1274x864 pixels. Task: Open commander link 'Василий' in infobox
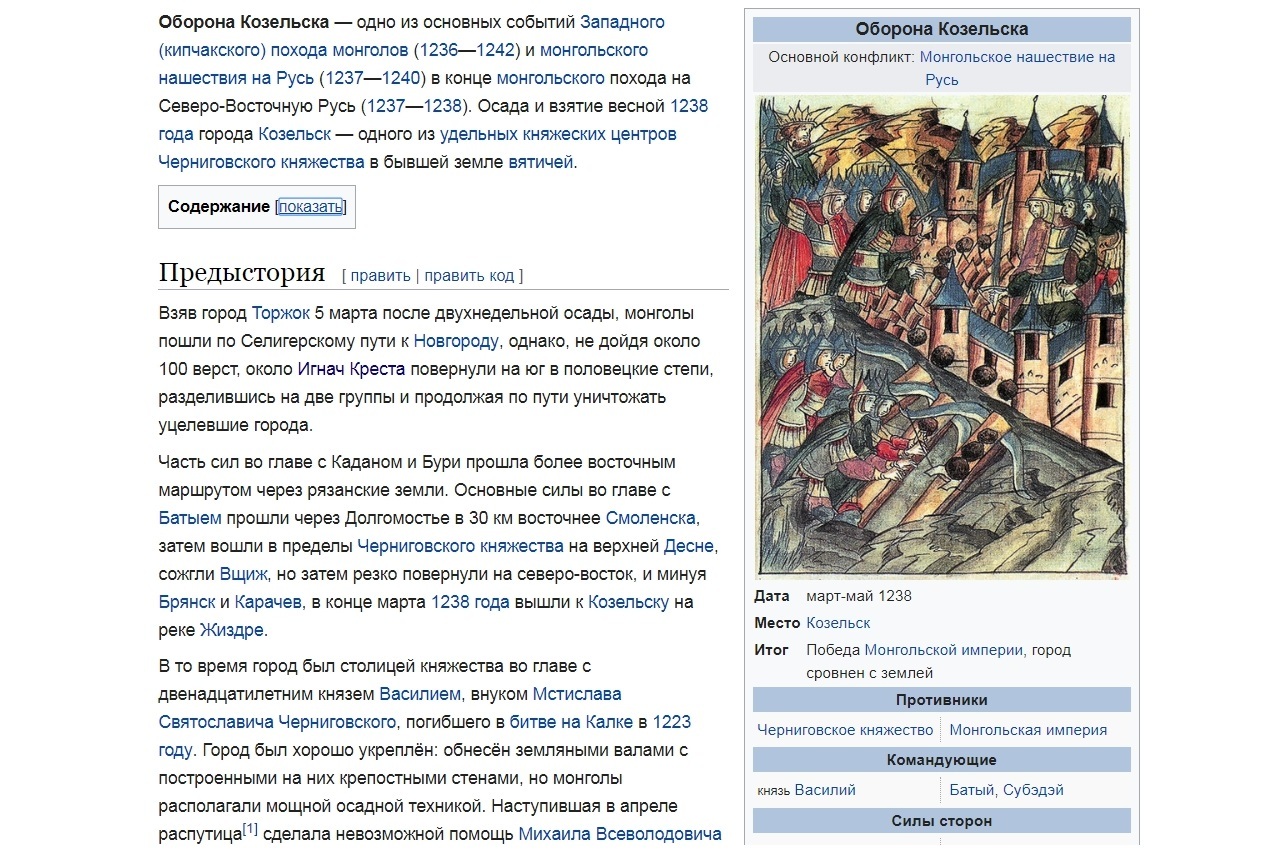click(x=825, y=790)
